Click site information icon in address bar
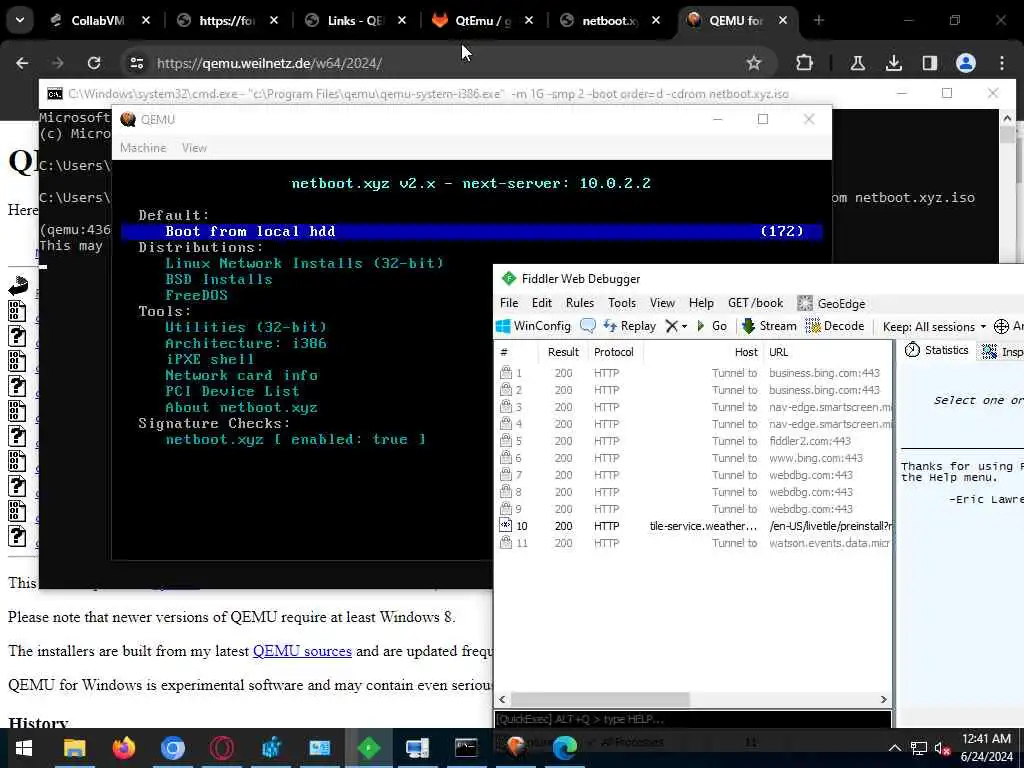 click(136, 63)
